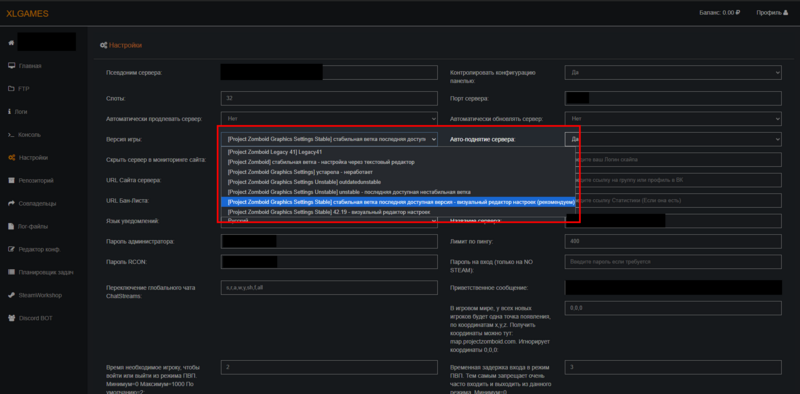Open Автоматически продлевать сервер dropdown
Screen dimensions: 800x394
(x=329, y=118)
